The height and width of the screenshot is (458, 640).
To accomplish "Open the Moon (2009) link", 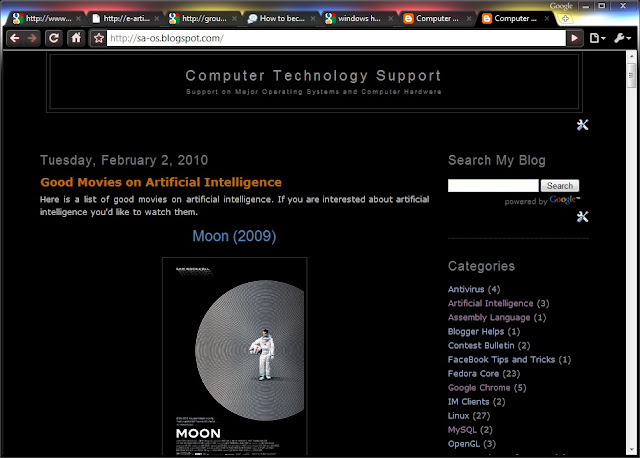I will coord(234,236).
